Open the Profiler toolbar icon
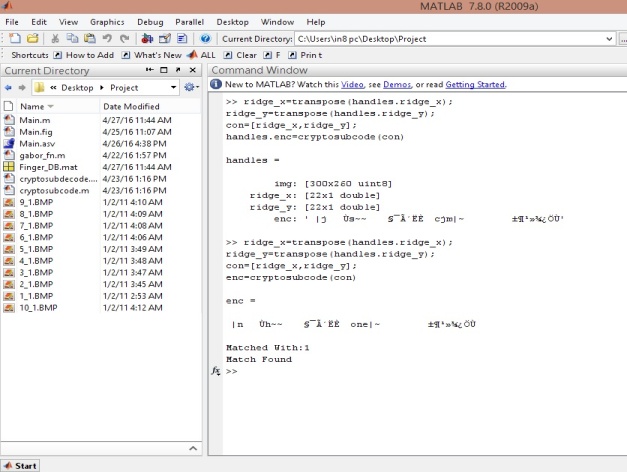This screenshot has height=472, width=627. [x=182, y=38]
